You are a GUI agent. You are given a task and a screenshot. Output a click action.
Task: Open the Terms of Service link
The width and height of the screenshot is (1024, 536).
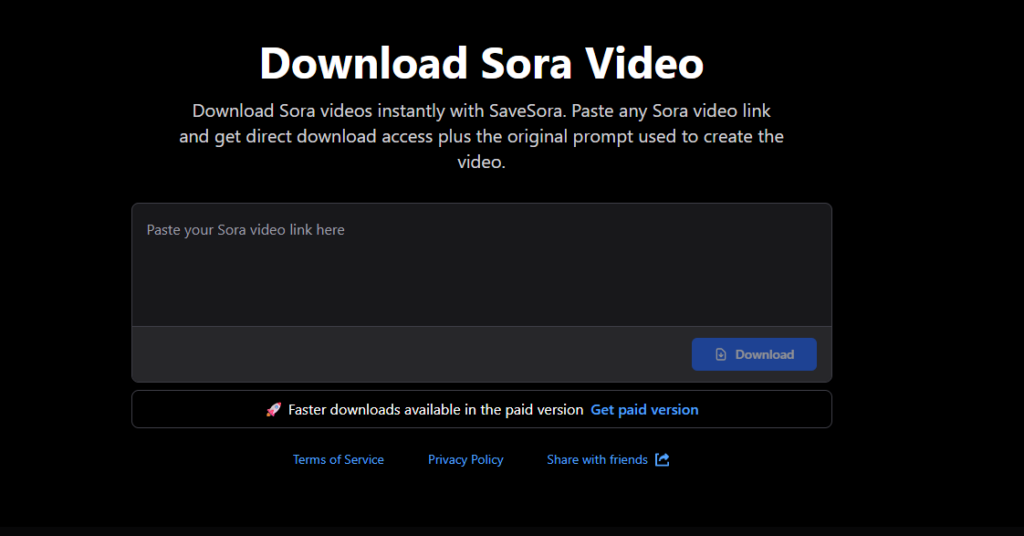pyautogui.click(x=338, y=460)
